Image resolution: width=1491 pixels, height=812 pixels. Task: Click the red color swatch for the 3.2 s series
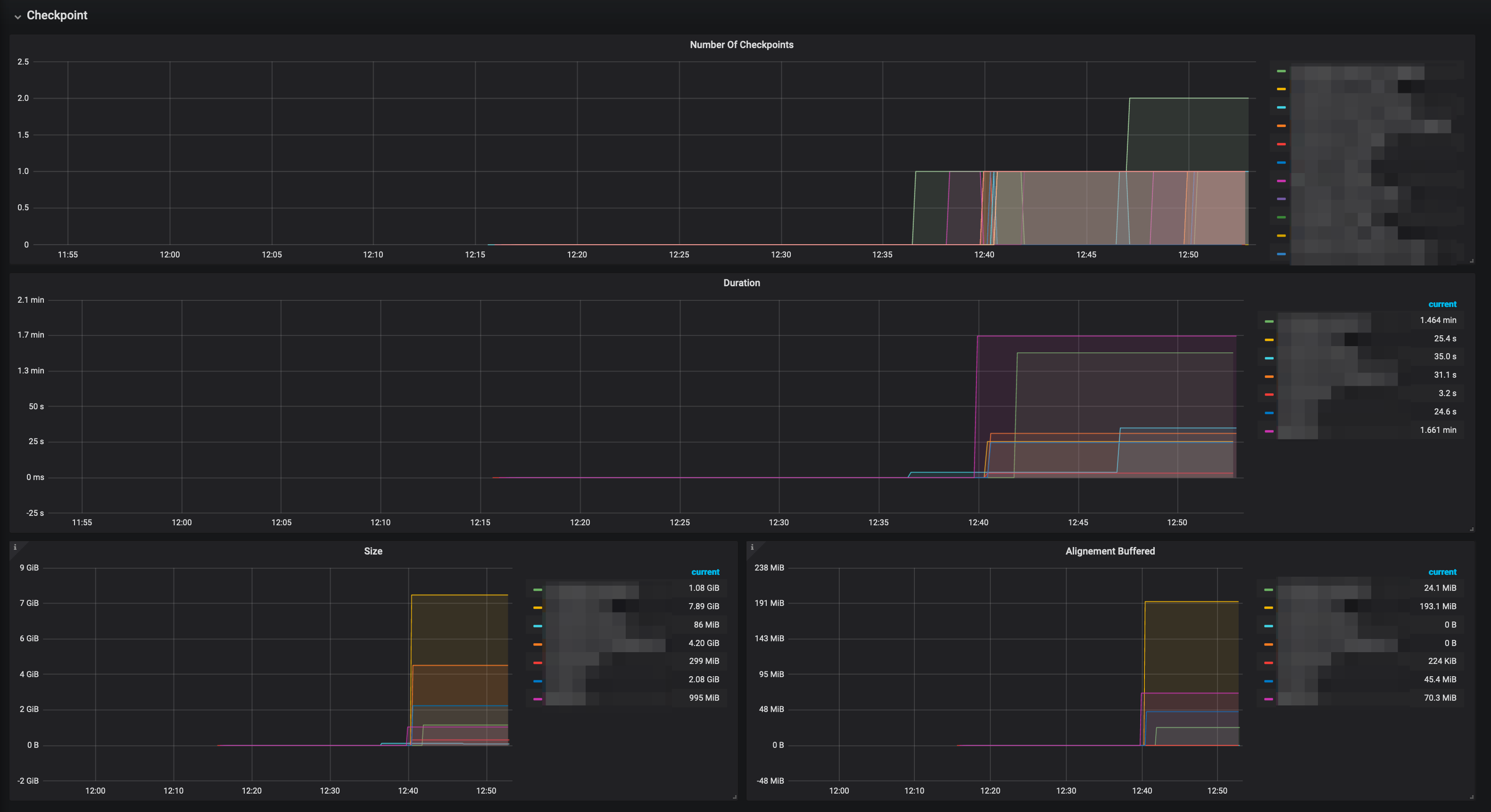[1269, 395]
